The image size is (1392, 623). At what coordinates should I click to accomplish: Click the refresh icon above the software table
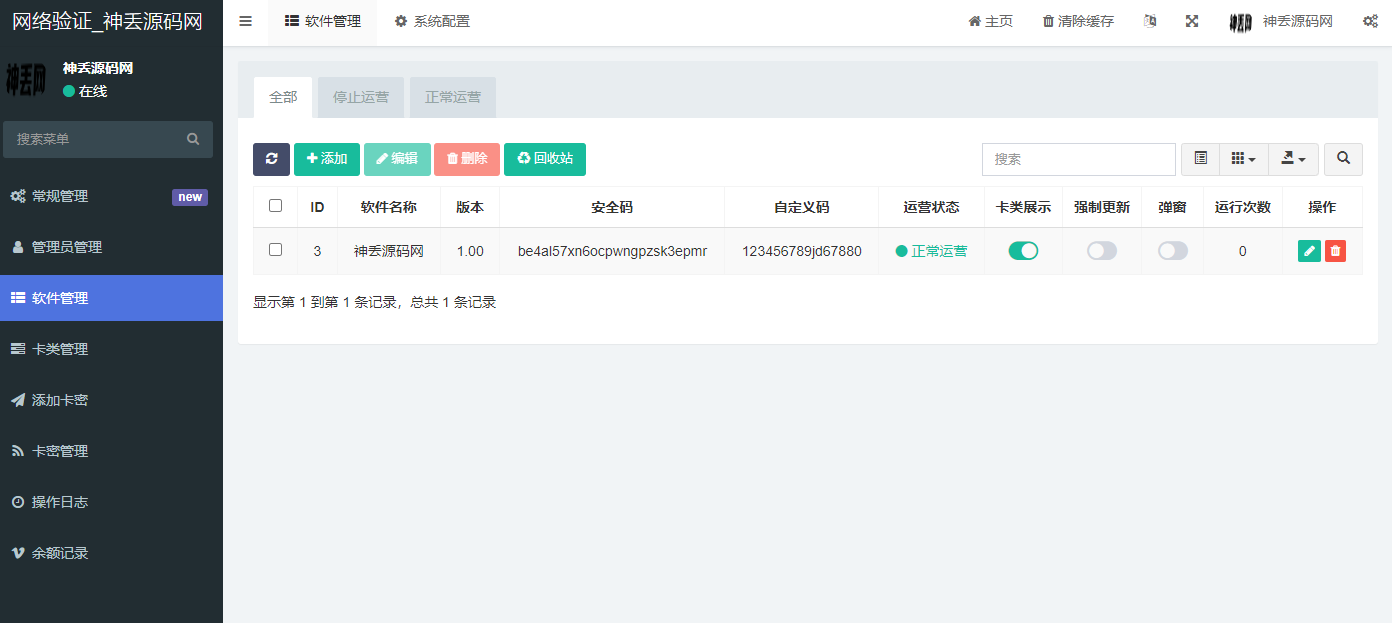(271, 159)
